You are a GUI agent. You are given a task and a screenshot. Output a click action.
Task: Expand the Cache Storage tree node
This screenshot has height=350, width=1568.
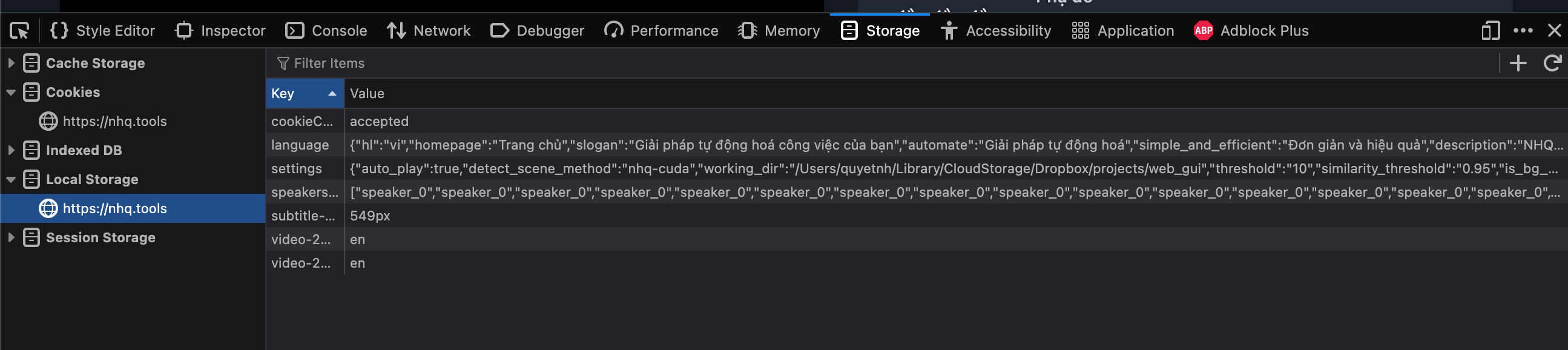coord(11,64)
